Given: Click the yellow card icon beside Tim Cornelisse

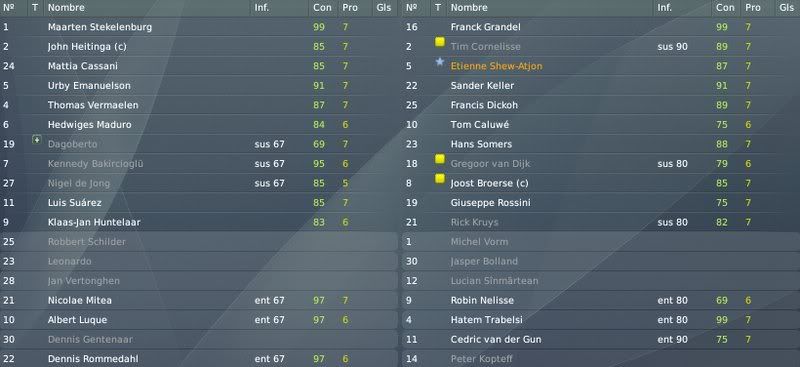Looking at the screenshot, I should 440,42.
